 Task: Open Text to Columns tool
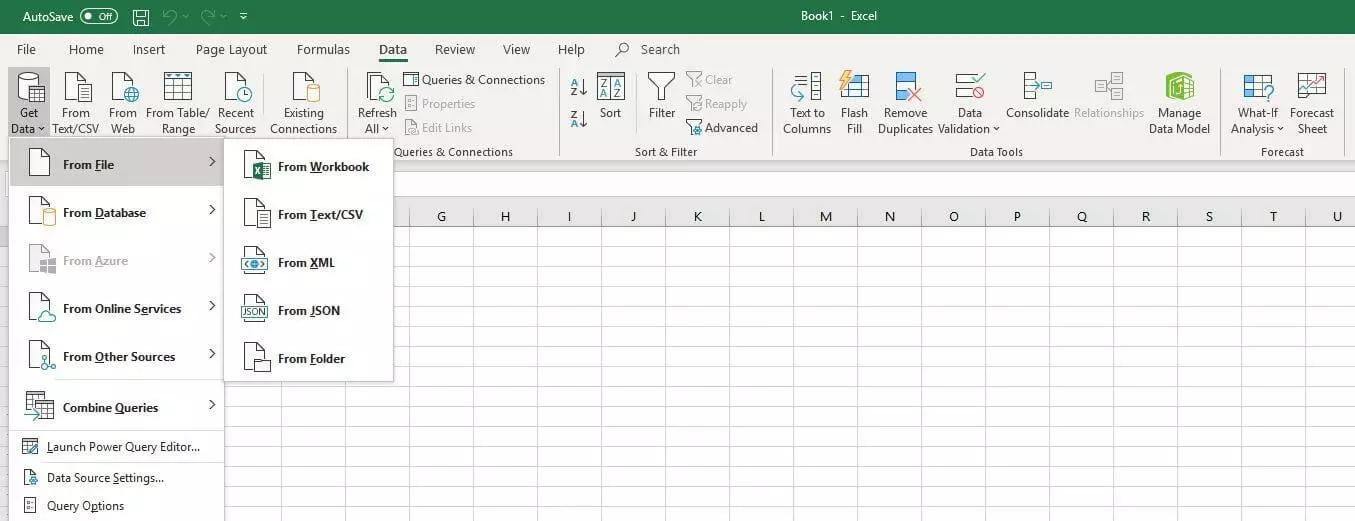pos(806,87)
